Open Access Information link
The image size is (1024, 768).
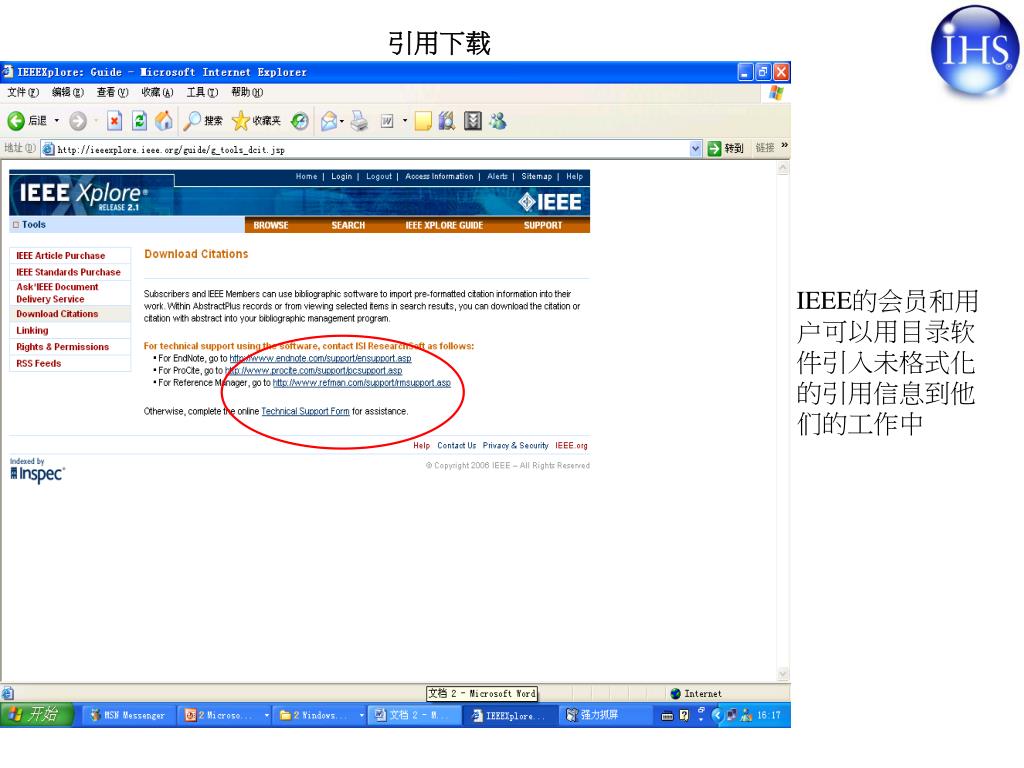pyautogui.click(x=440, y=176)
